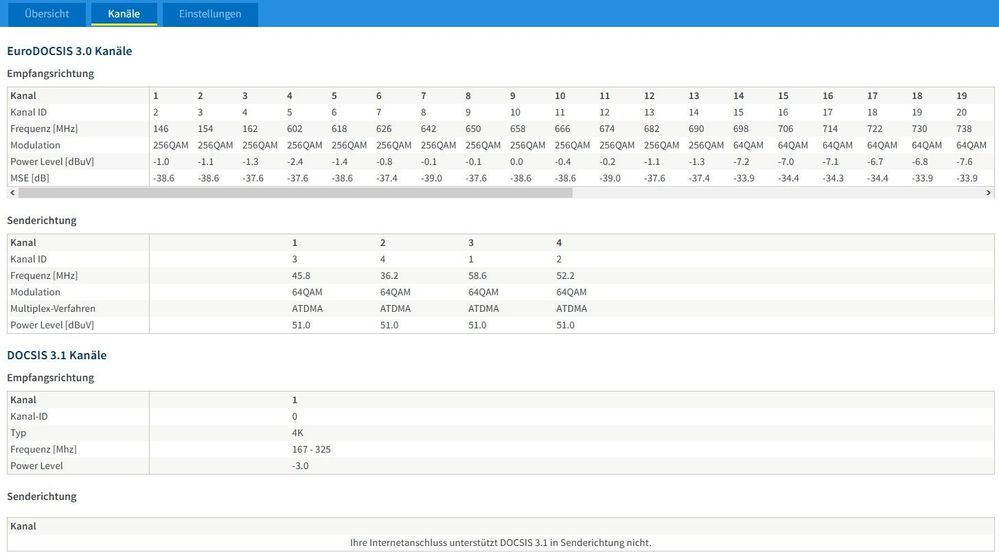Click the Frequenz [Mhz] label in DOCSIS 3.1 table
Viewport: 999px width, 553px height.
click(43, 449)
